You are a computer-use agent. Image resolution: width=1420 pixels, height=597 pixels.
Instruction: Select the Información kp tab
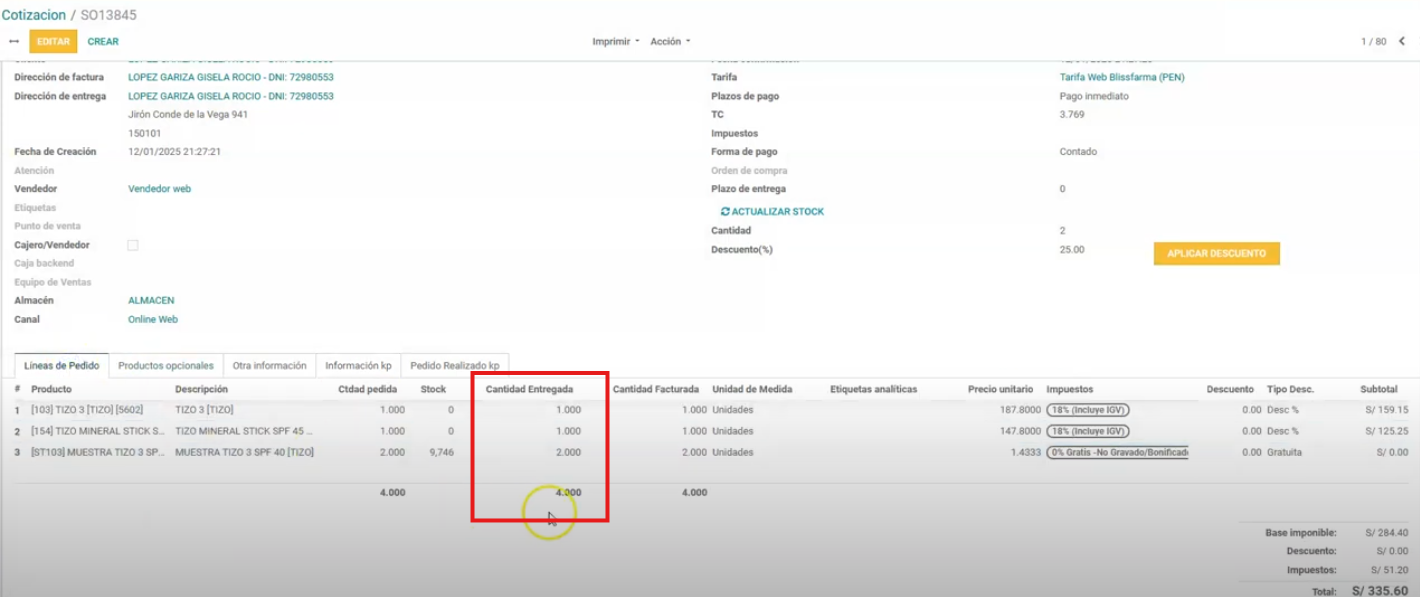point(358,366)
